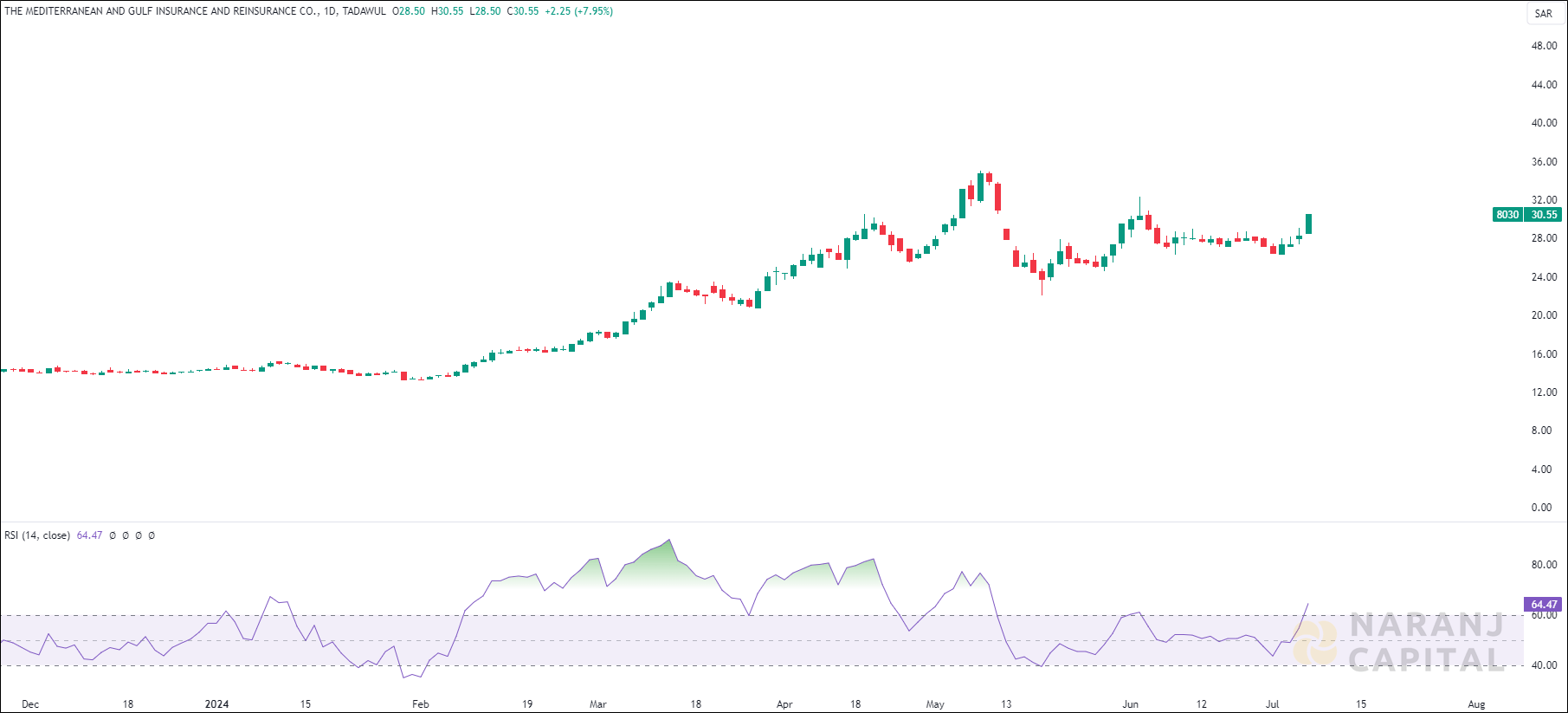Click 0.00 on the price axis
The image size is (1568, 713).
click(1541, 508)
